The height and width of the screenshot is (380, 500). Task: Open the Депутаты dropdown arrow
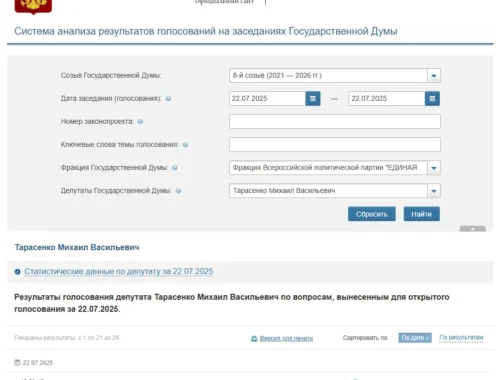click(x=434, y=191)
